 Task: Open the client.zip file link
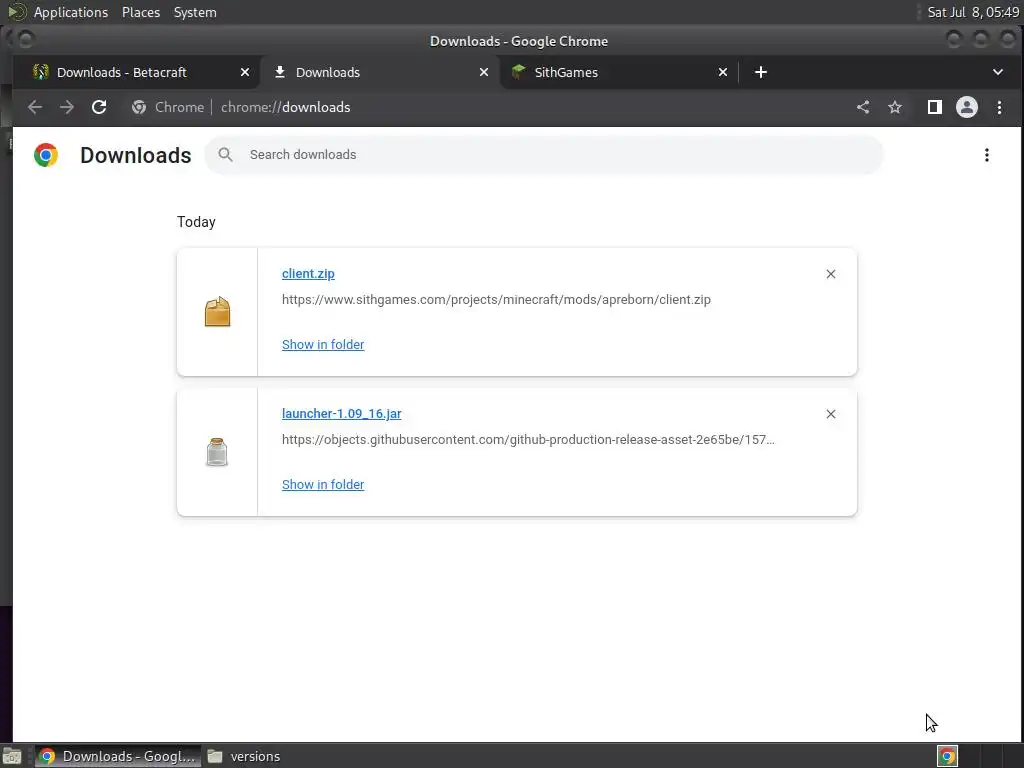point(308,274)
